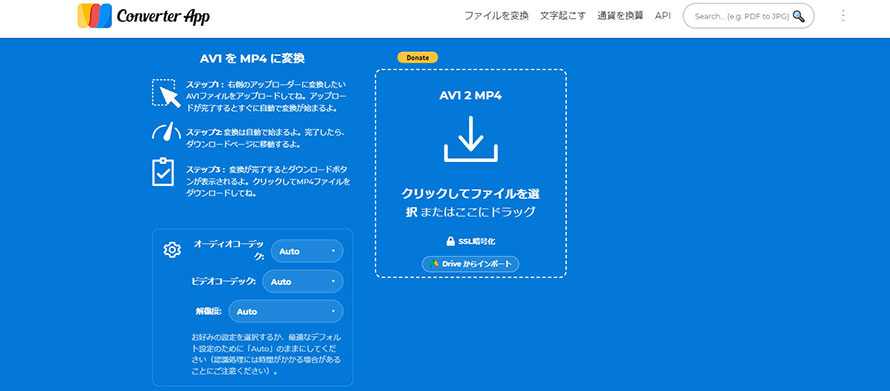Click the Converter App logo
890x391 pixels.
click(144, 16)
